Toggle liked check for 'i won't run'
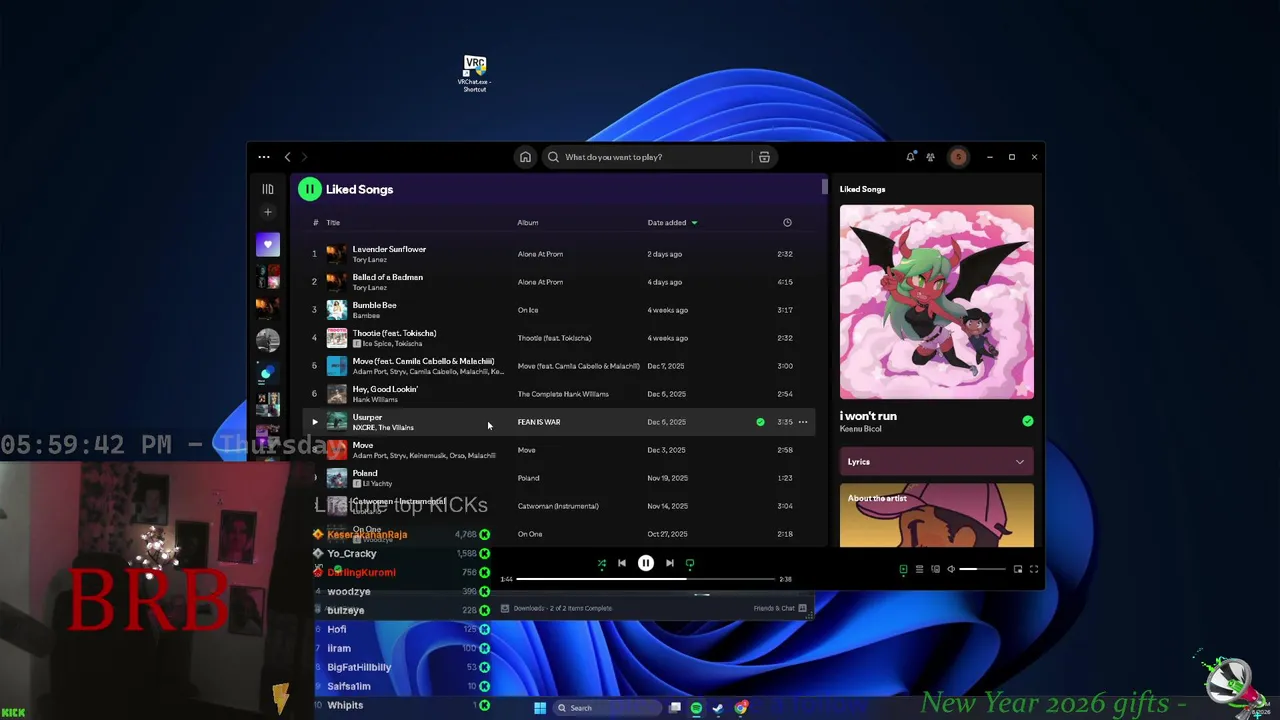 click(1027, 421)
